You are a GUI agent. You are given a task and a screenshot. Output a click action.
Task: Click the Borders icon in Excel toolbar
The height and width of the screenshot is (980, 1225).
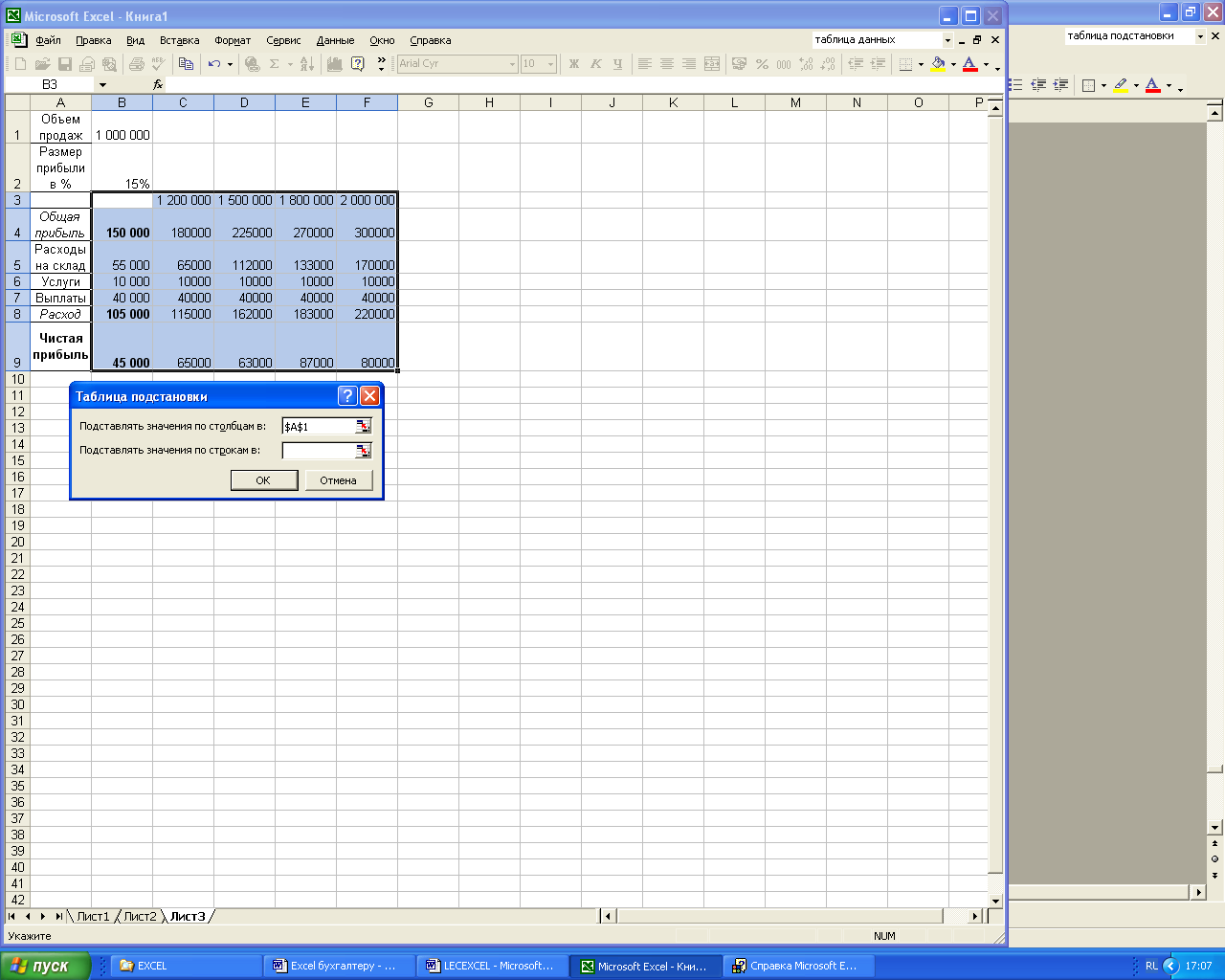(x=905, y=64)
